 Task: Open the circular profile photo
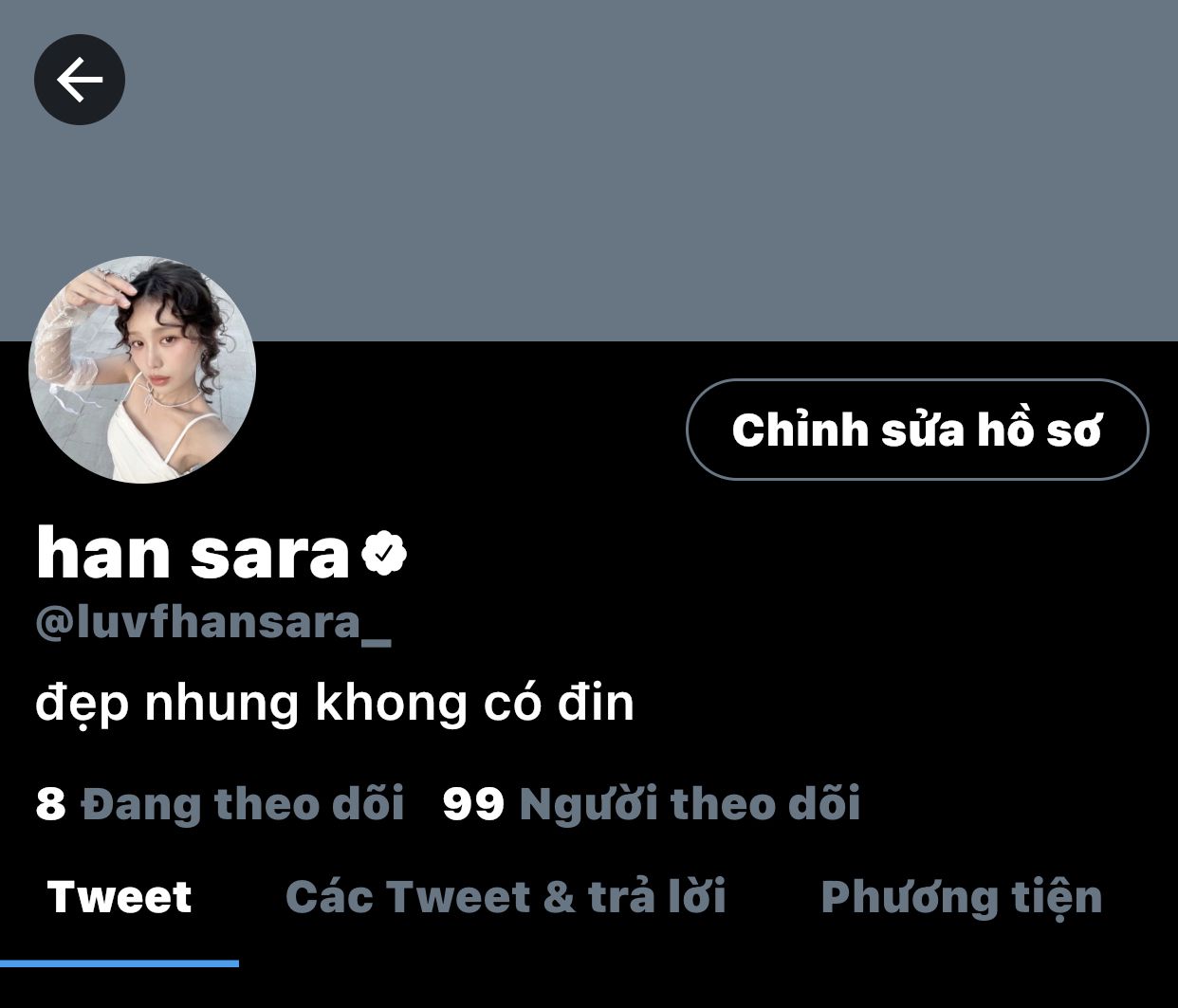pyautogui.click(x=142, y=370)
